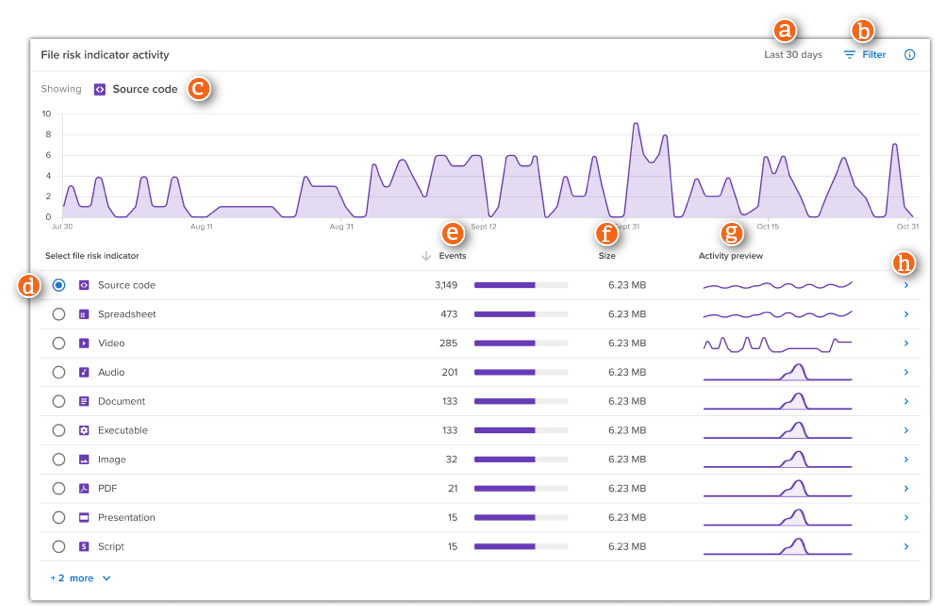Select the Audio radio button
This screenshot has height=606, width=935.
59,372
